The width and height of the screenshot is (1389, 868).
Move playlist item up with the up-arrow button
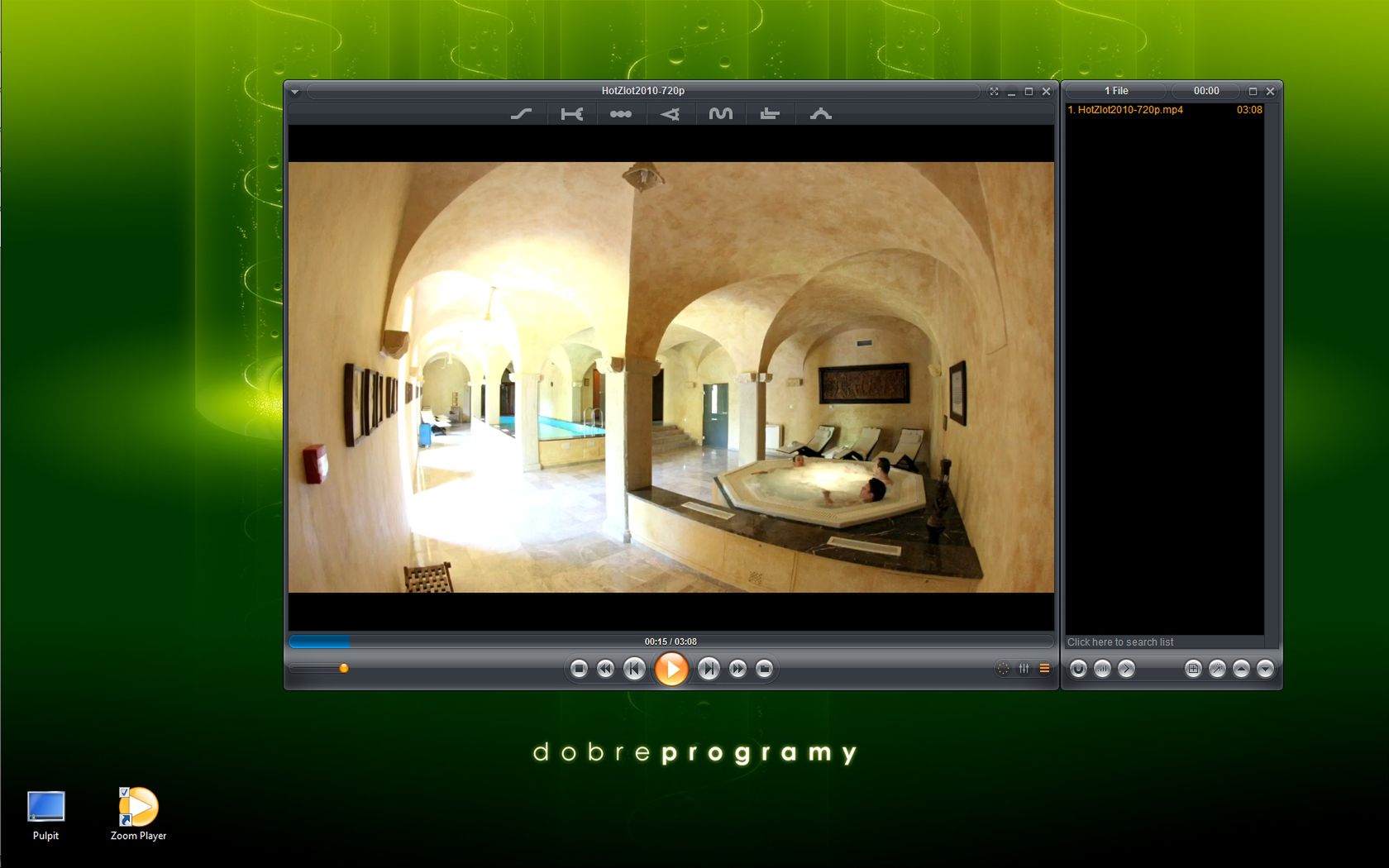pos(1241,669)
